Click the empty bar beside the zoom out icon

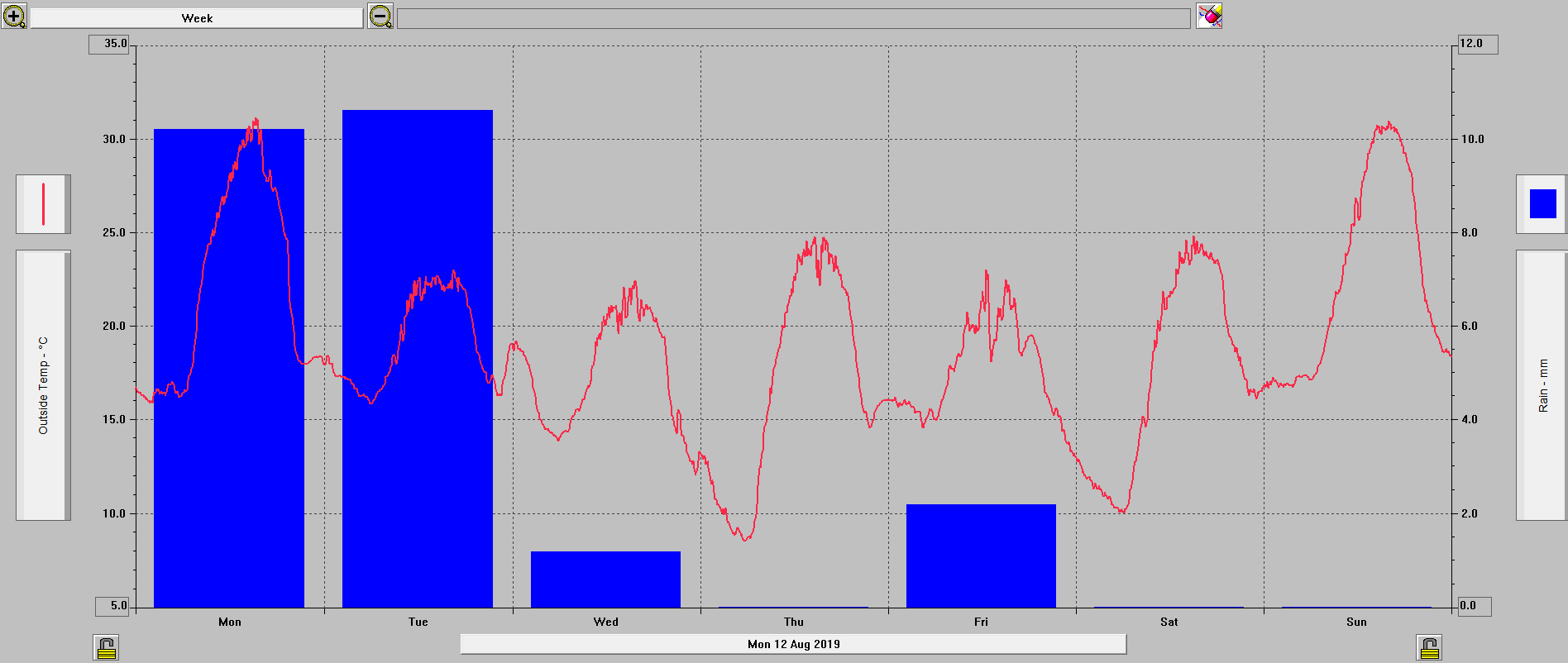click(x=793, y=18)
